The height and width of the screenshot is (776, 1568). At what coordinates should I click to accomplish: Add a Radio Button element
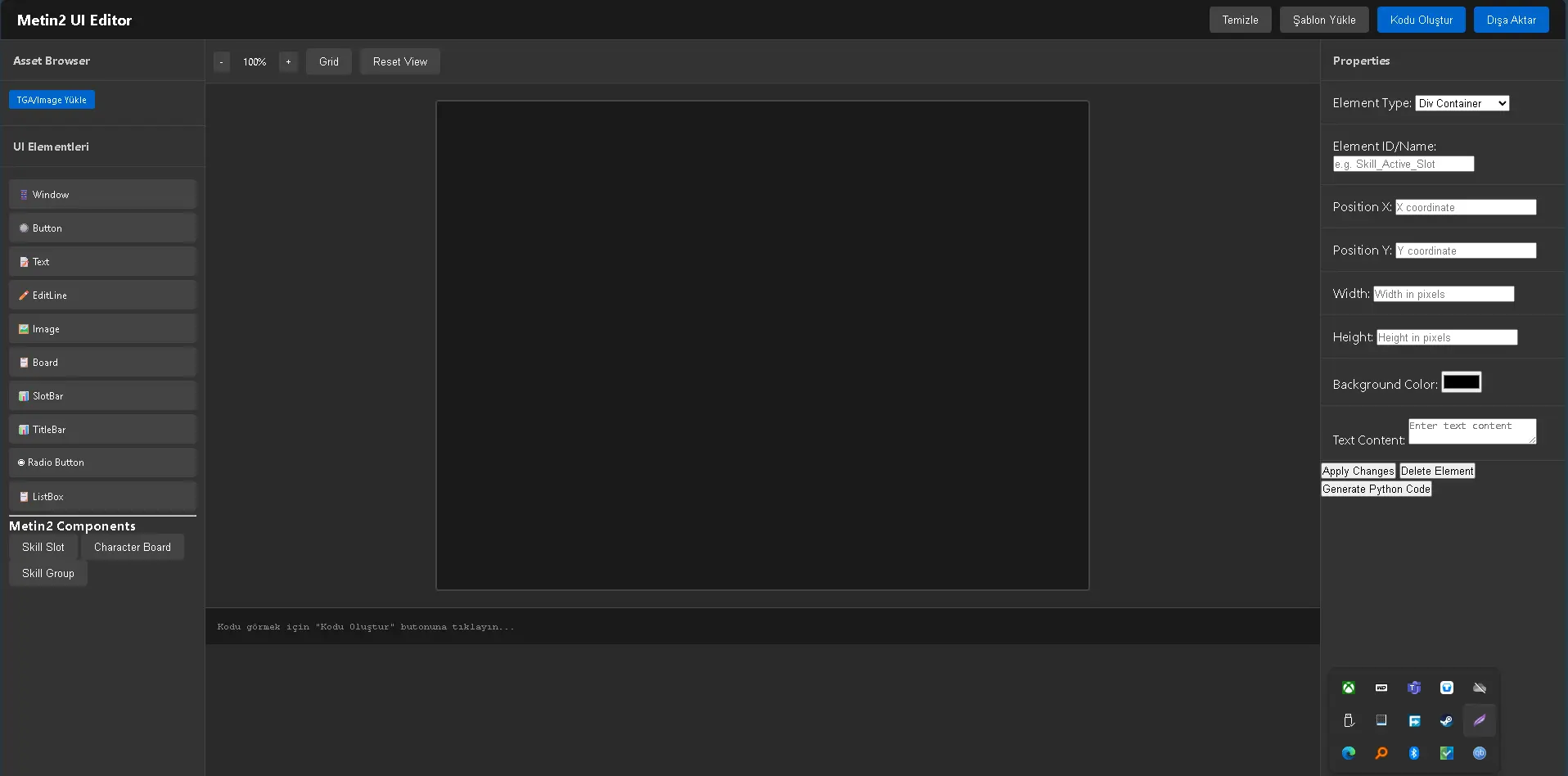click(x=102, y=462)
